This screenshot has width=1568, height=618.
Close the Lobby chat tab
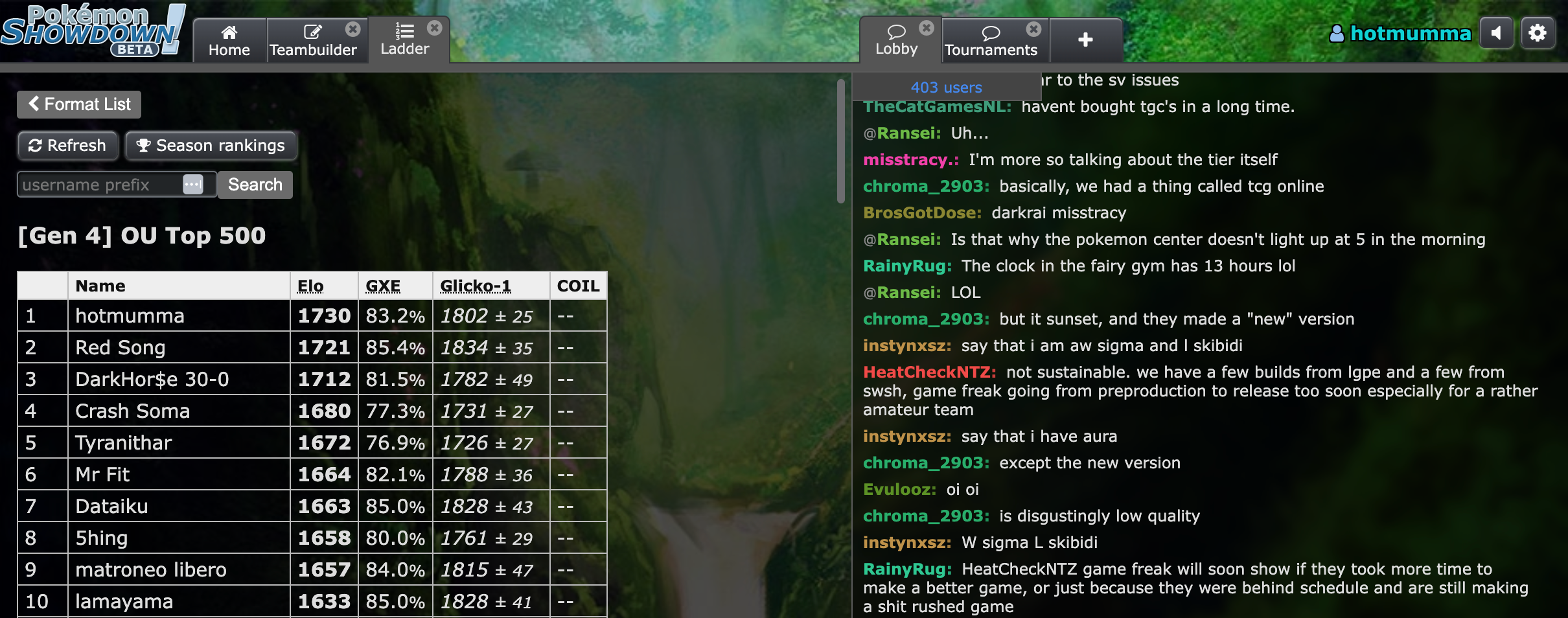coord(927,28)
